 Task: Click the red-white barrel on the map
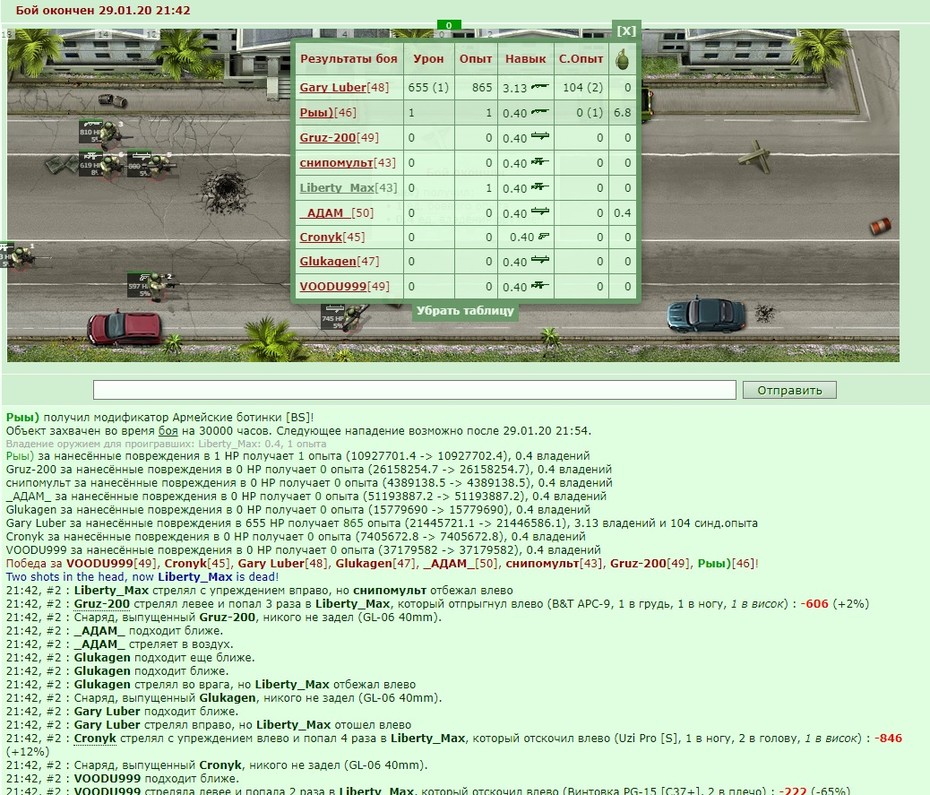pos(880,226)
